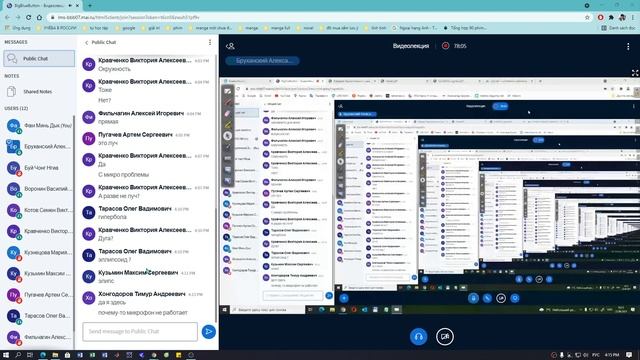Select user Воронин Василий in users list
The image size is (640, 360).
39,189
